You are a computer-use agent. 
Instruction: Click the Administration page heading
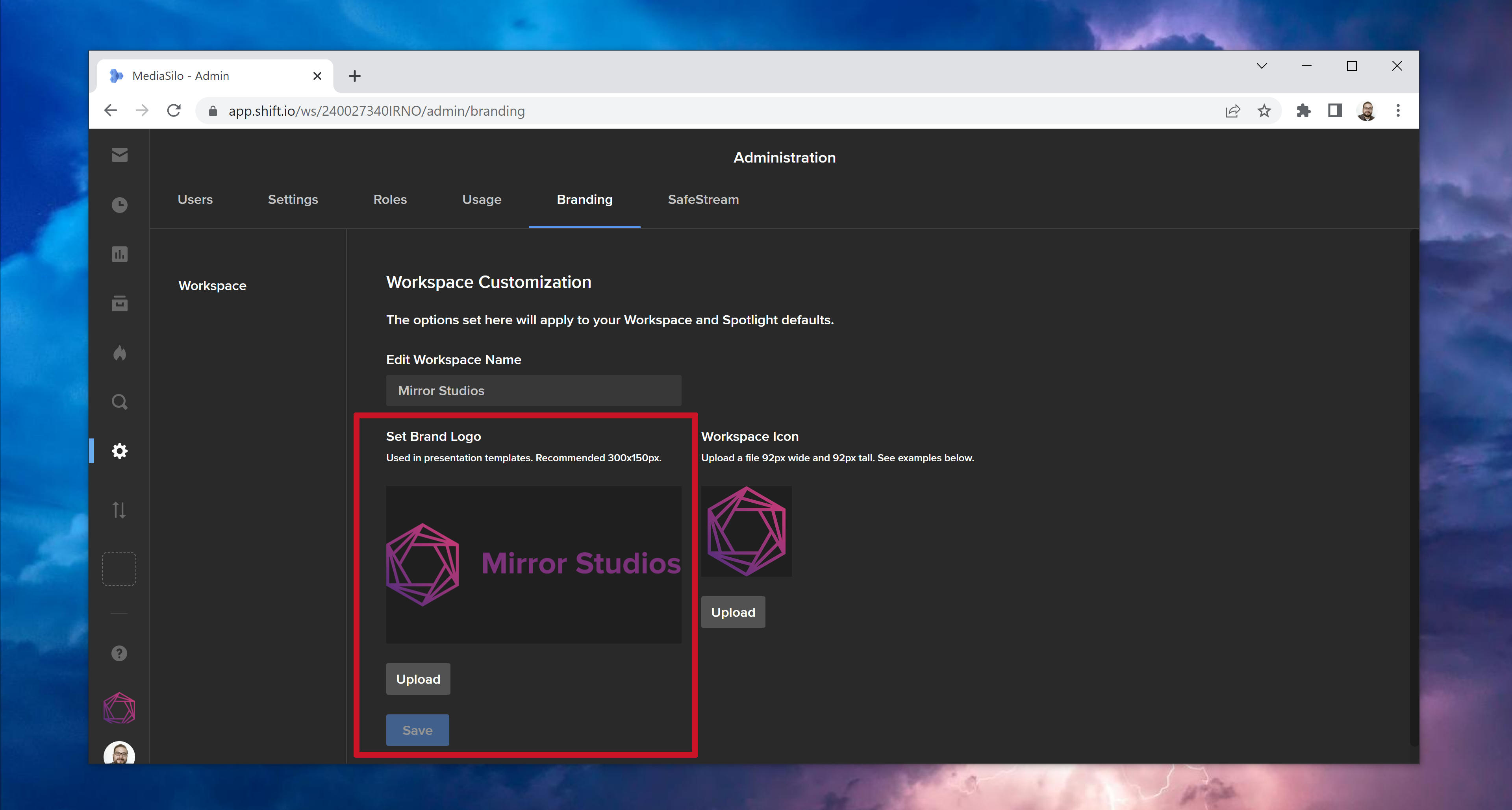[x=784, y=157]
